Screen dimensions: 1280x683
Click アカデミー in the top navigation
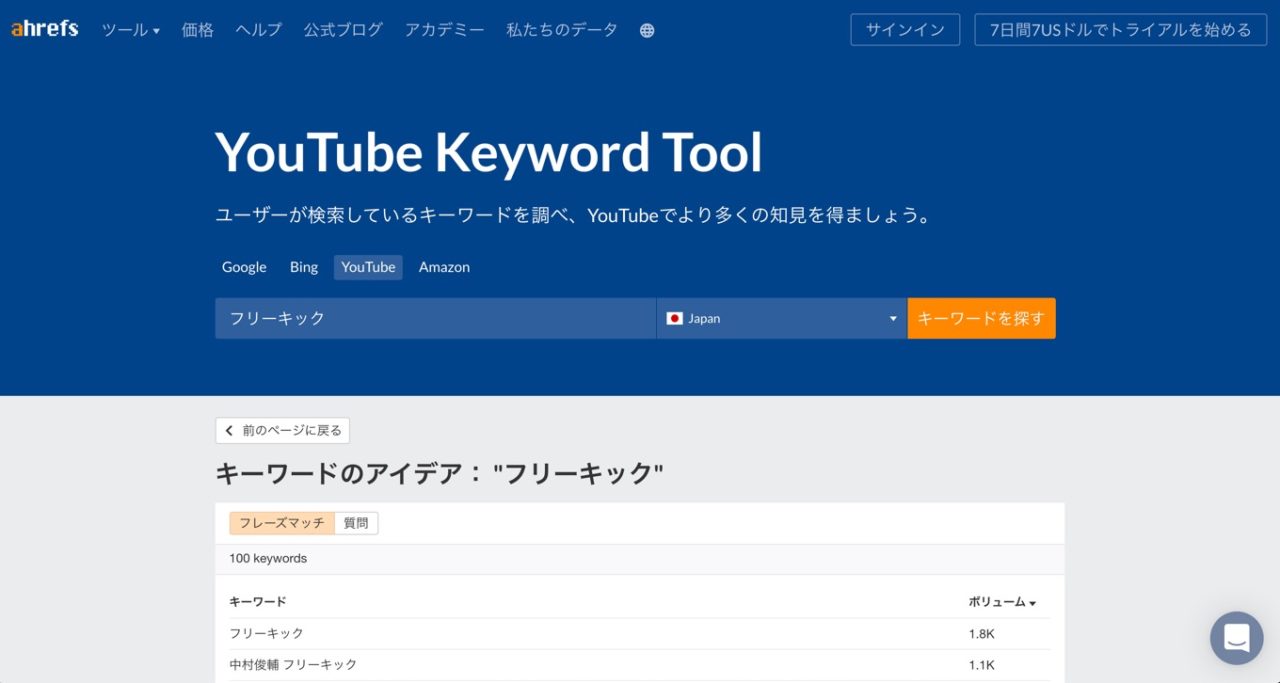point(444,30)
